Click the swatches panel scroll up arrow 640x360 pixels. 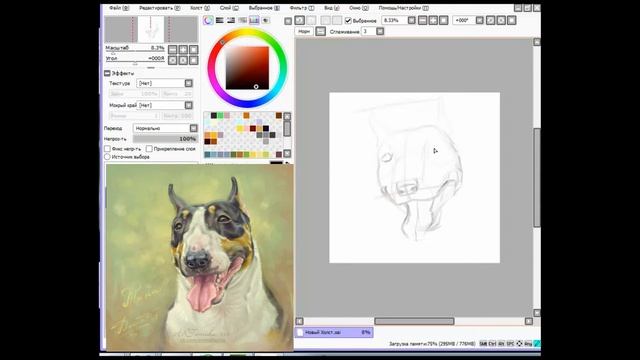click(287, 117)
